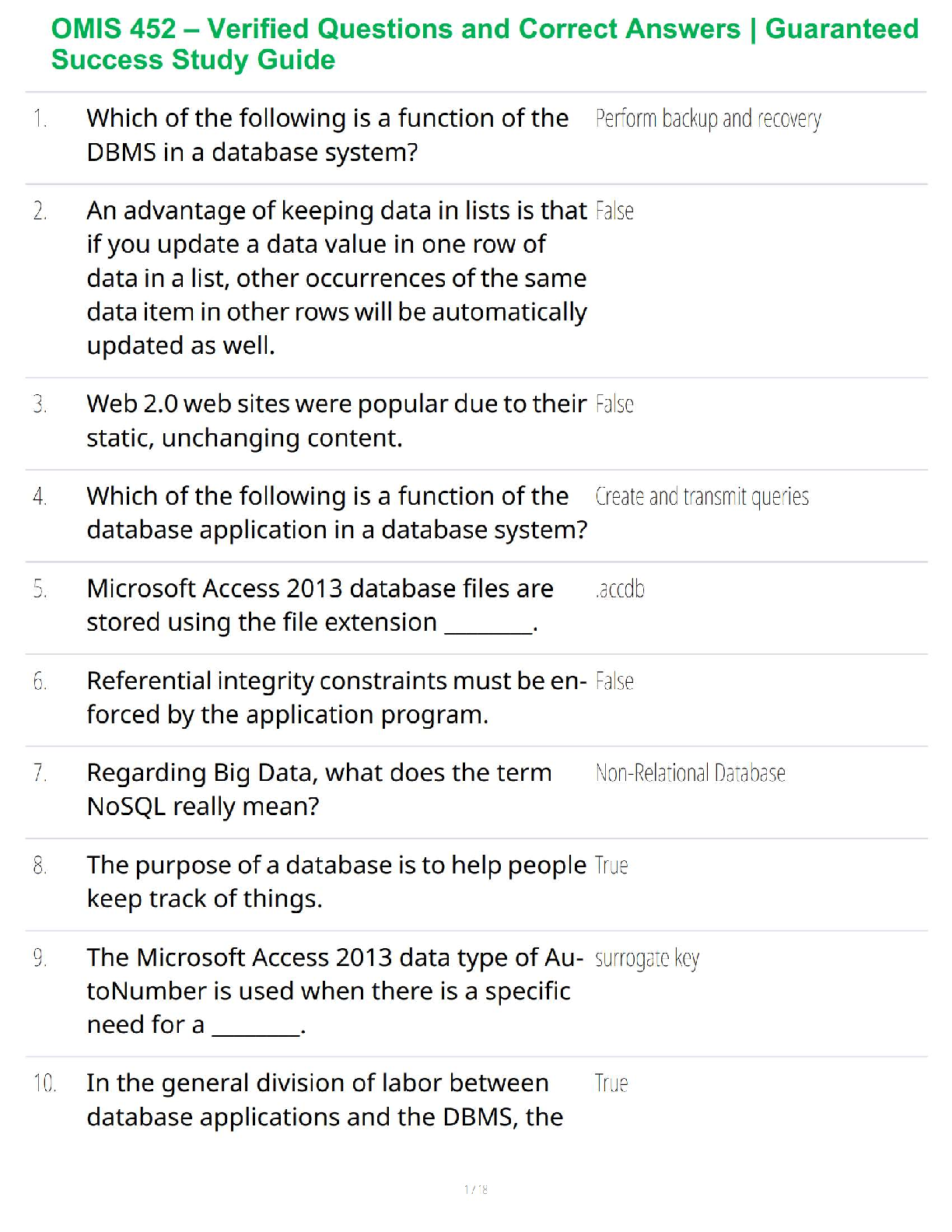The image size is (952, 1232).
Task: Click question 5 about Access 2013 file extension
Action: point(320,605)
